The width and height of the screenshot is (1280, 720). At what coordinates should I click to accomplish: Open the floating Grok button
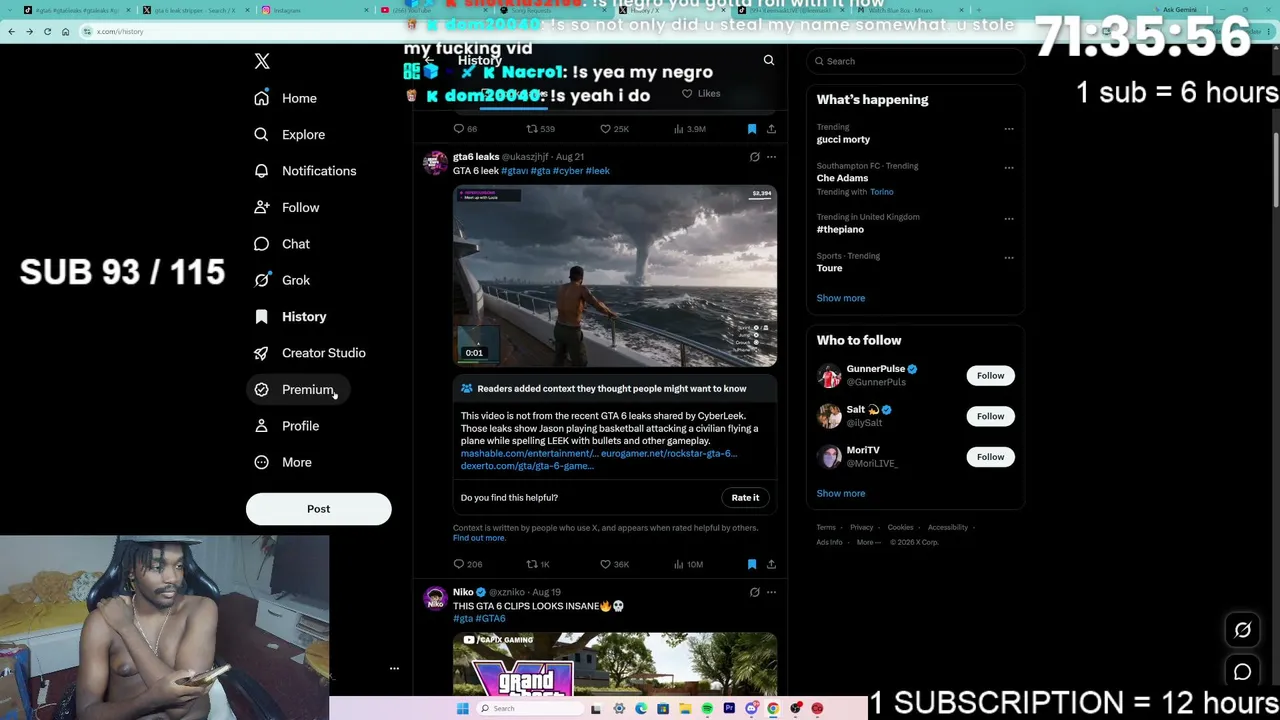click(x=1242, y=630)
